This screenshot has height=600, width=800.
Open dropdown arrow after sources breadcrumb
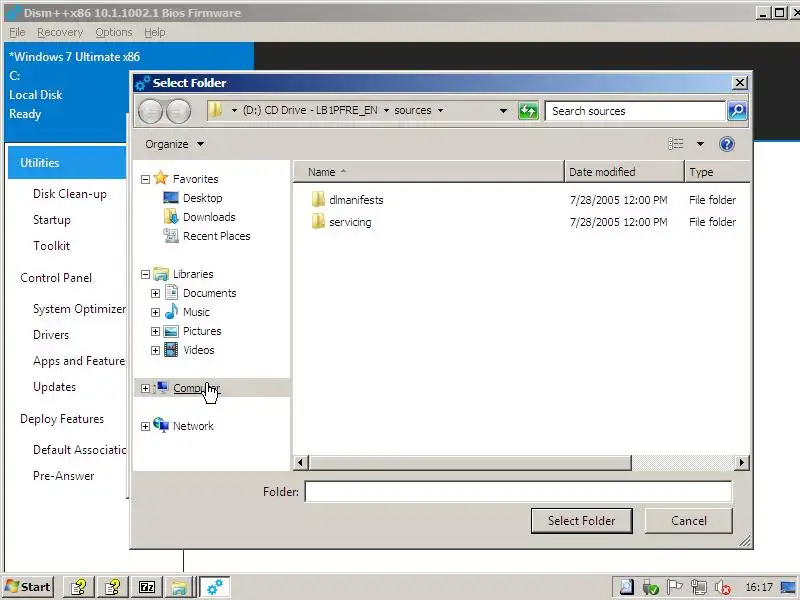(x=440, y=110)
